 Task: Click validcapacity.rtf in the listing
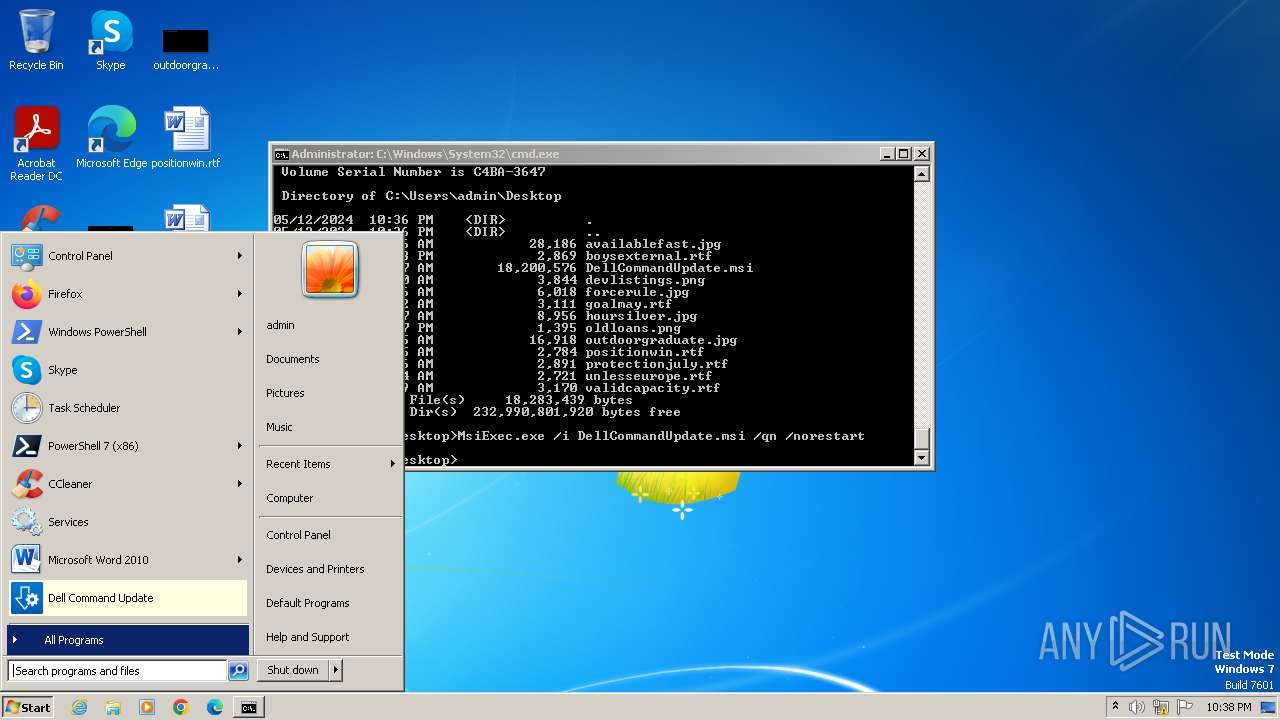click(x=652, y=388)
